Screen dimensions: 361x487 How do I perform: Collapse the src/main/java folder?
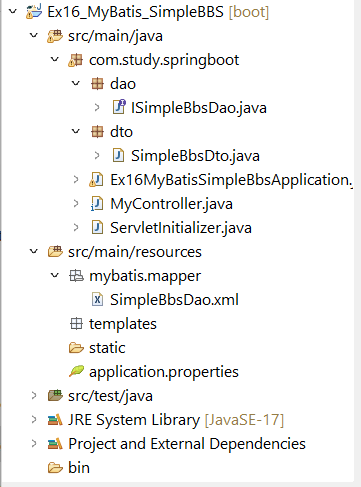pyautogui.click(x=34, y=35)
